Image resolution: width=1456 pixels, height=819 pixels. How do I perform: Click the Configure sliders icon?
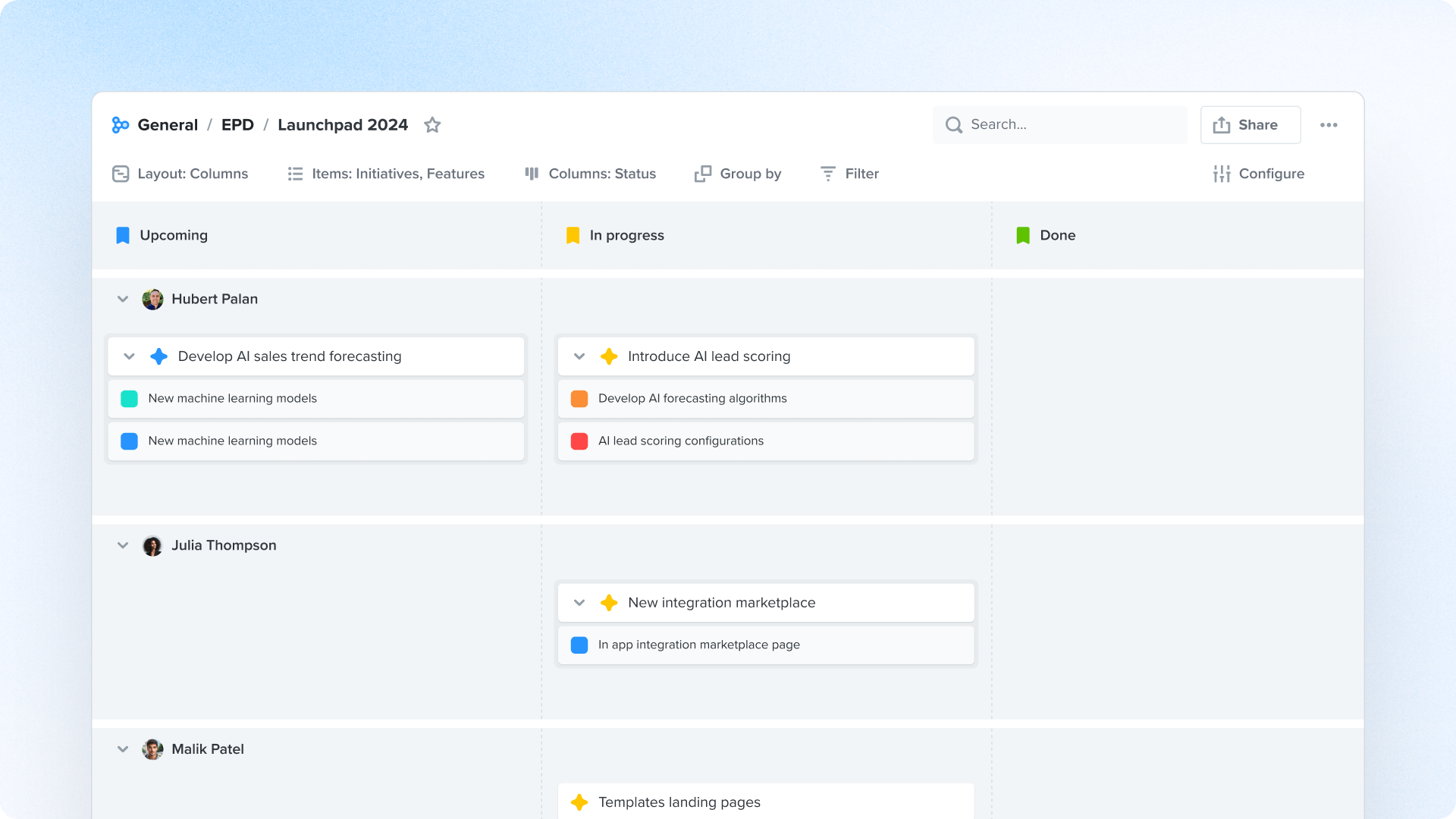(1222, 174)
